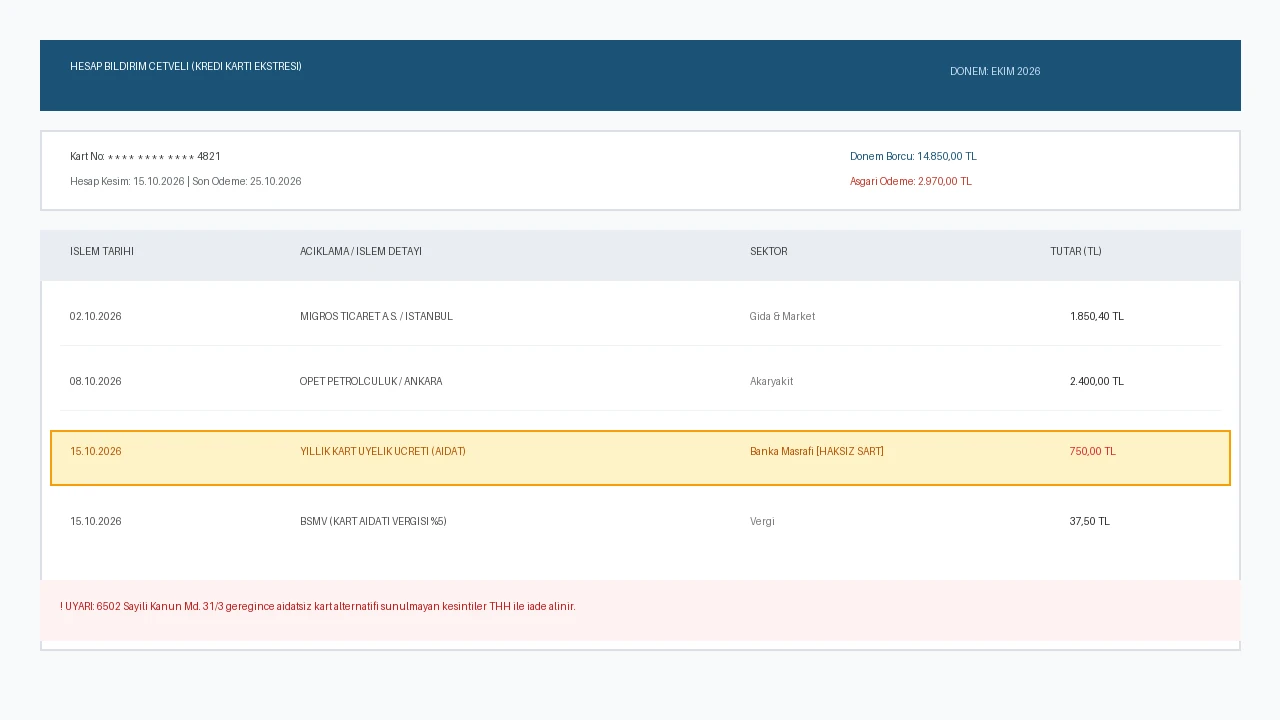Click the HESAP BILDIRIM CETVELI header title
The width and height of the screenshot is (1280, 720).
[186, 67]
